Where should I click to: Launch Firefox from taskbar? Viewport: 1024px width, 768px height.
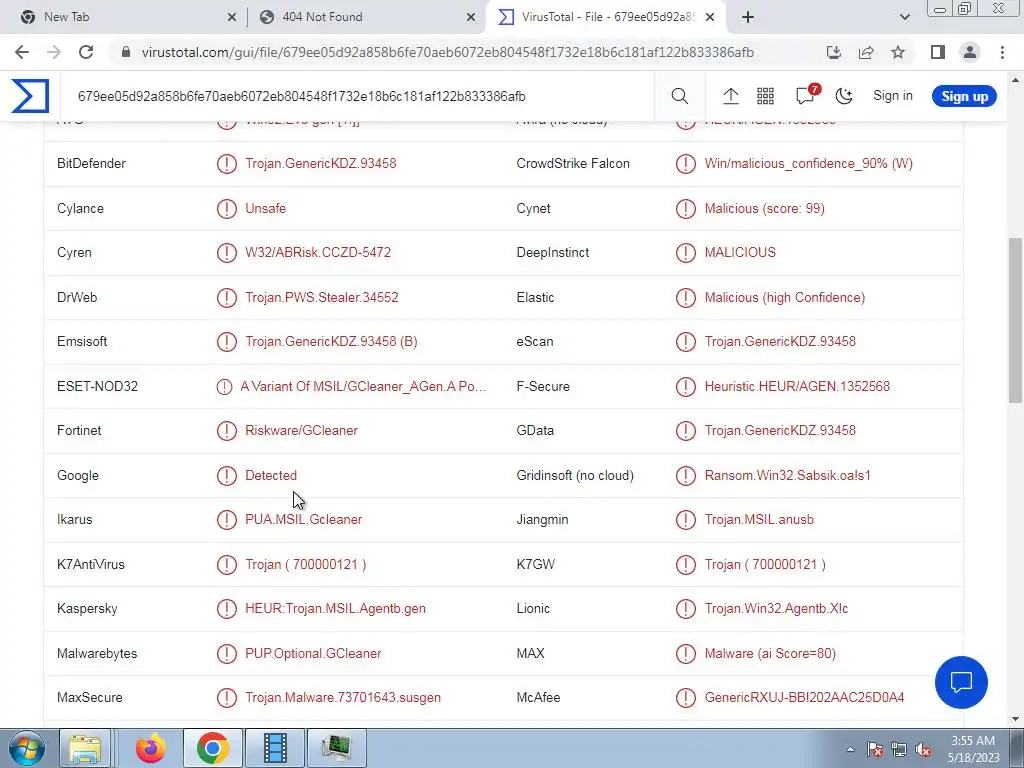151,748
